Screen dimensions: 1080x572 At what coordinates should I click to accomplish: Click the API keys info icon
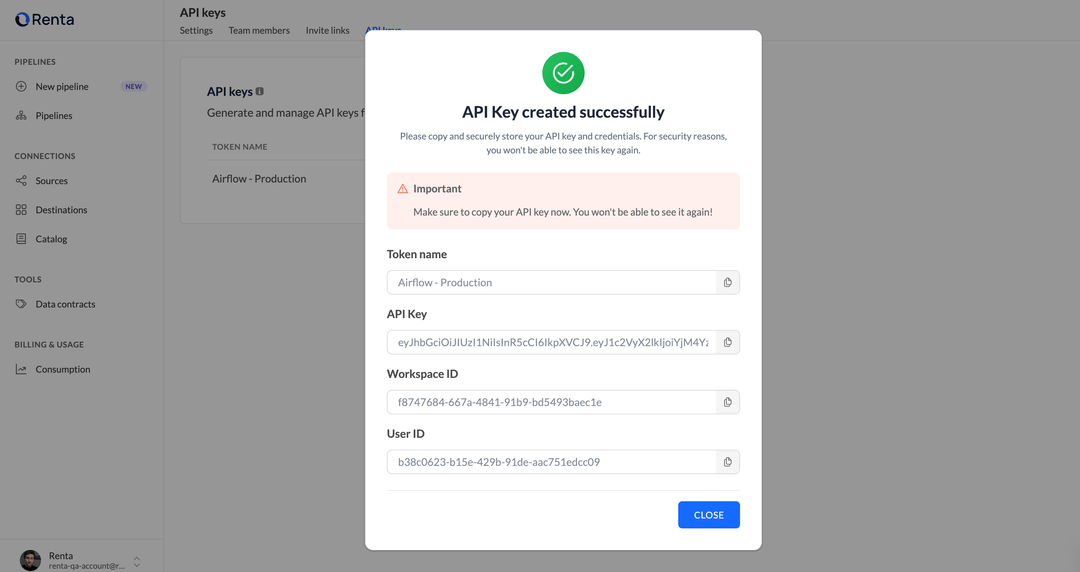[x=260, y=91]
